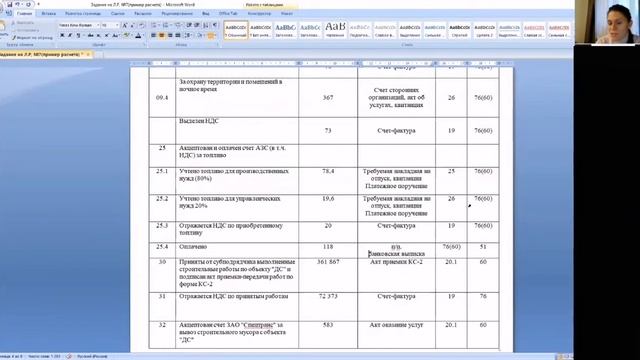Toggle Underline formatting
This screenshot has width=640, height=360.
coord(78,36)
